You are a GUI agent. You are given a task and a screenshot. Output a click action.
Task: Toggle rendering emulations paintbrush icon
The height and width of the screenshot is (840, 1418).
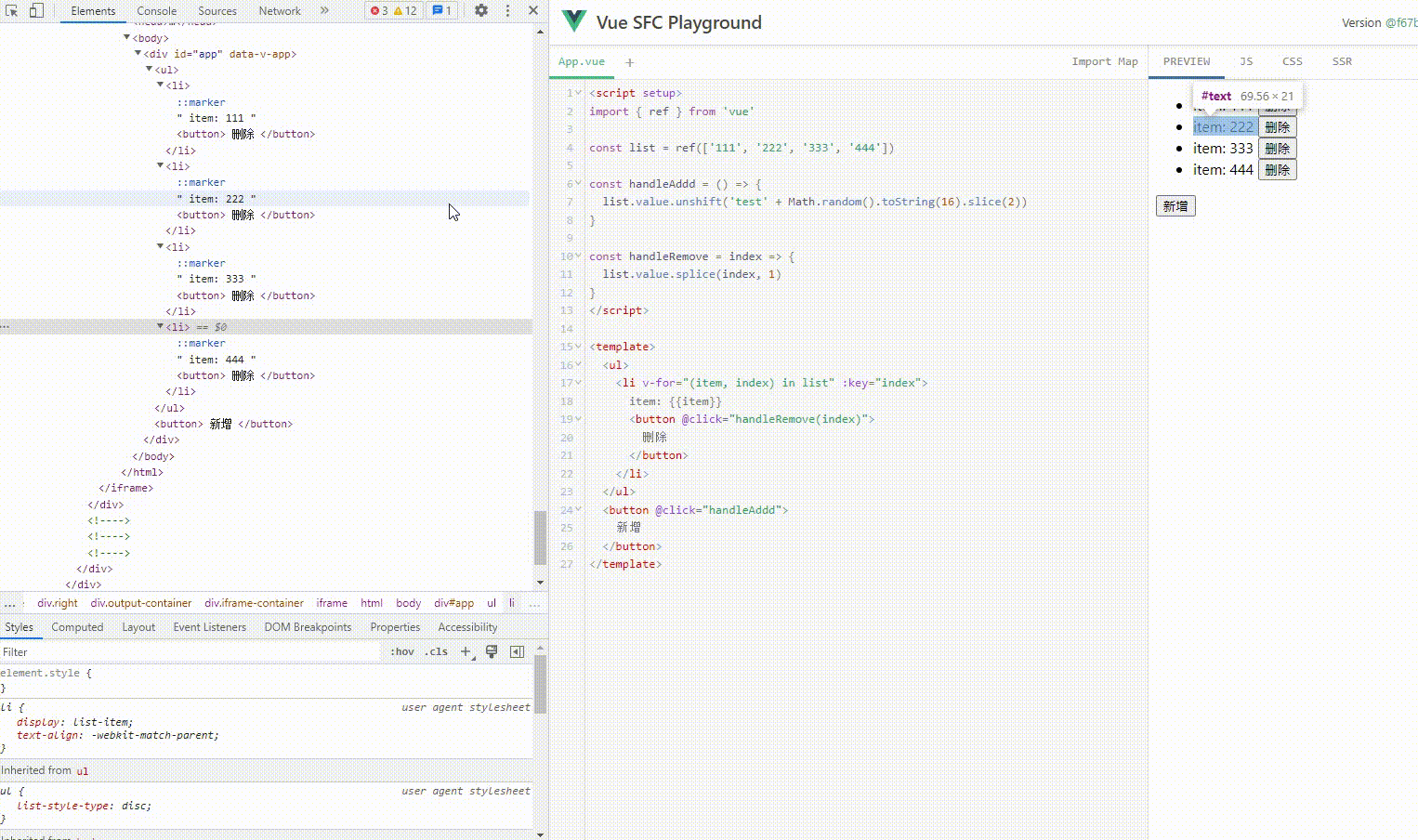click(492, 651)
